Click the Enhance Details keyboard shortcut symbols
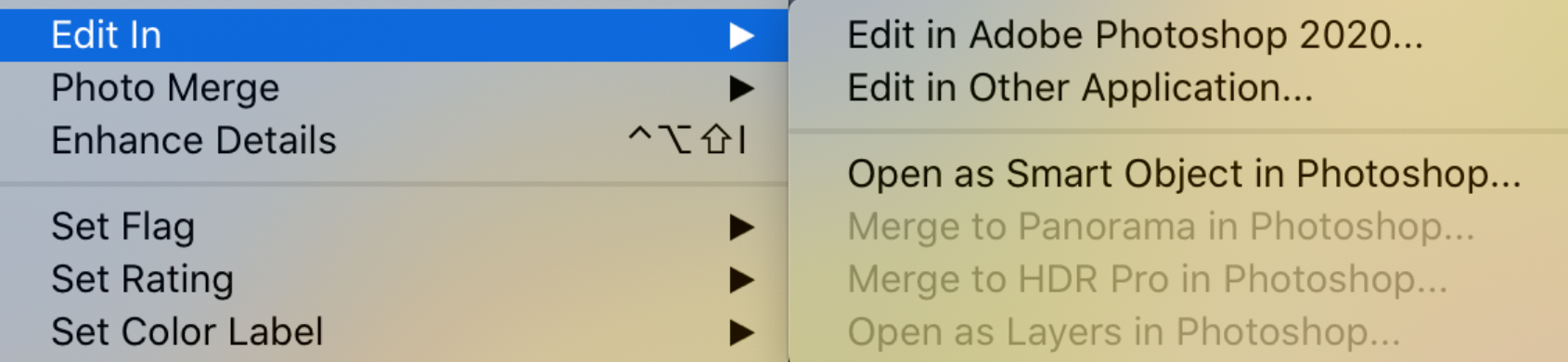Viewport: 1568px width, 362px height. pos(687,140)
